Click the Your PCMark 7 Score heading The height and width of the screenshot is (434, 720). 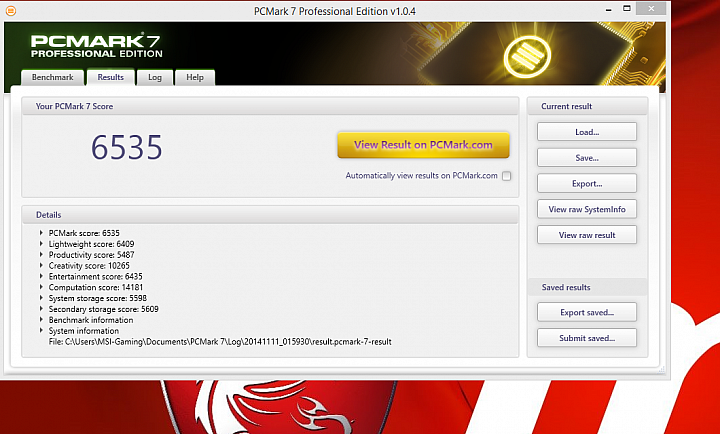point(74,106)
